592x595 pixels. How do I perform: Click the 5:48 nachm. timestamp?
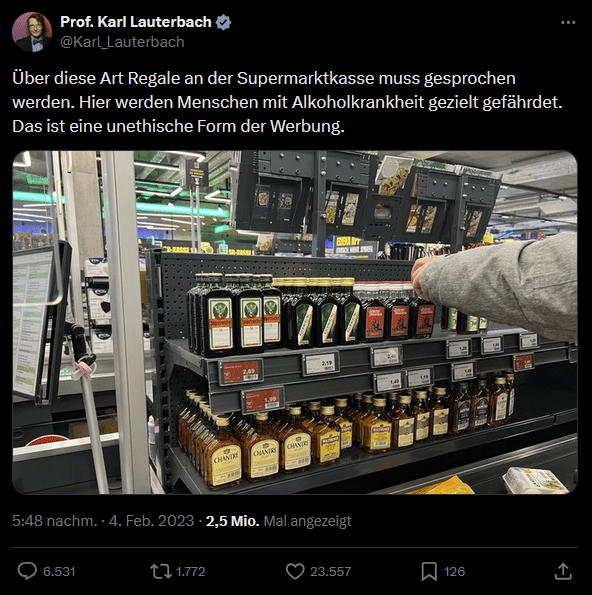55,521
